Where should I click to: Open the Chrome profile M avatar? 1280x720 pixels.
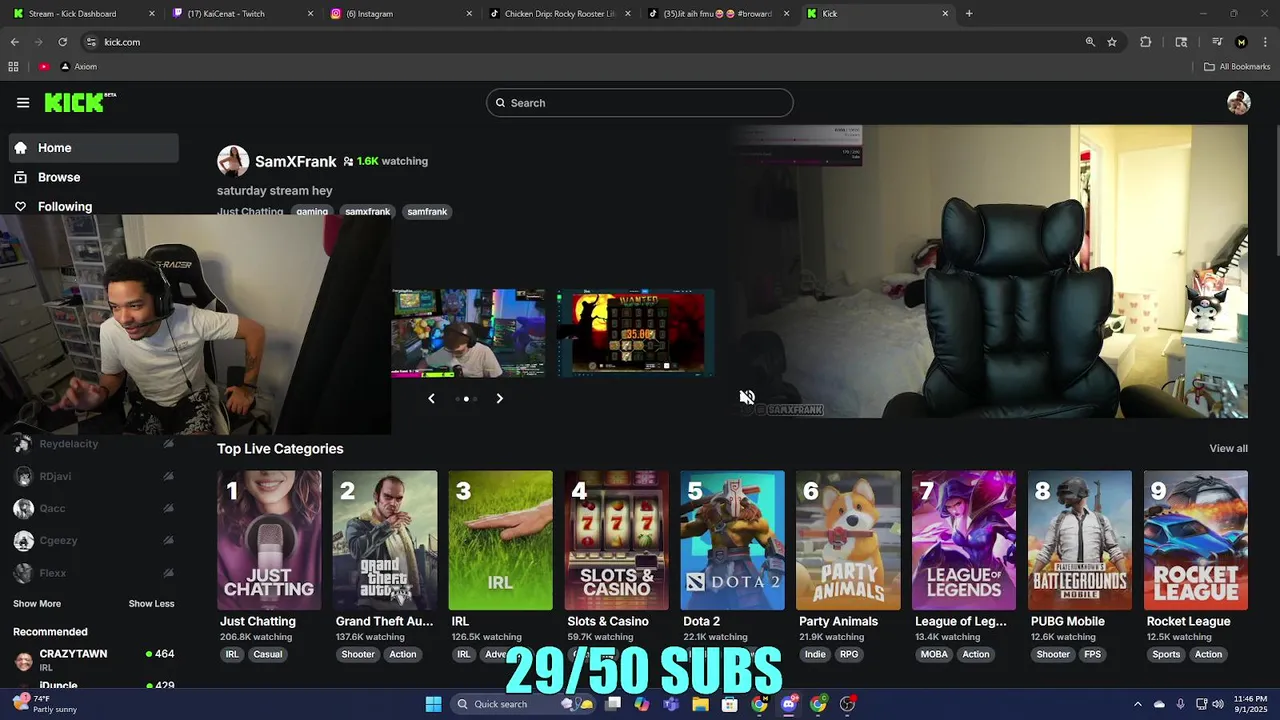pos(1241,42)
